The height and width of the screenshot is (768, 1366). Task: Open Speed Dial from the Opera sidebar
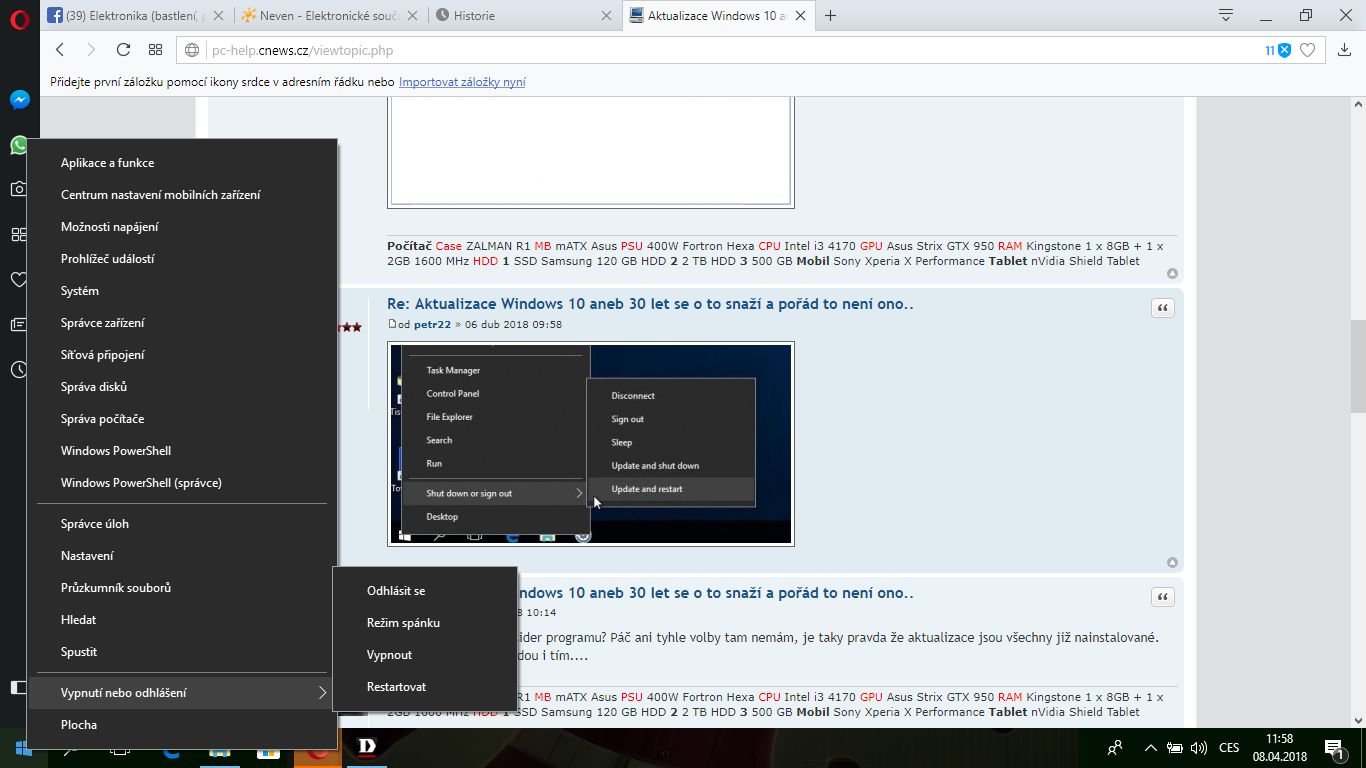[x=19, y=234]
